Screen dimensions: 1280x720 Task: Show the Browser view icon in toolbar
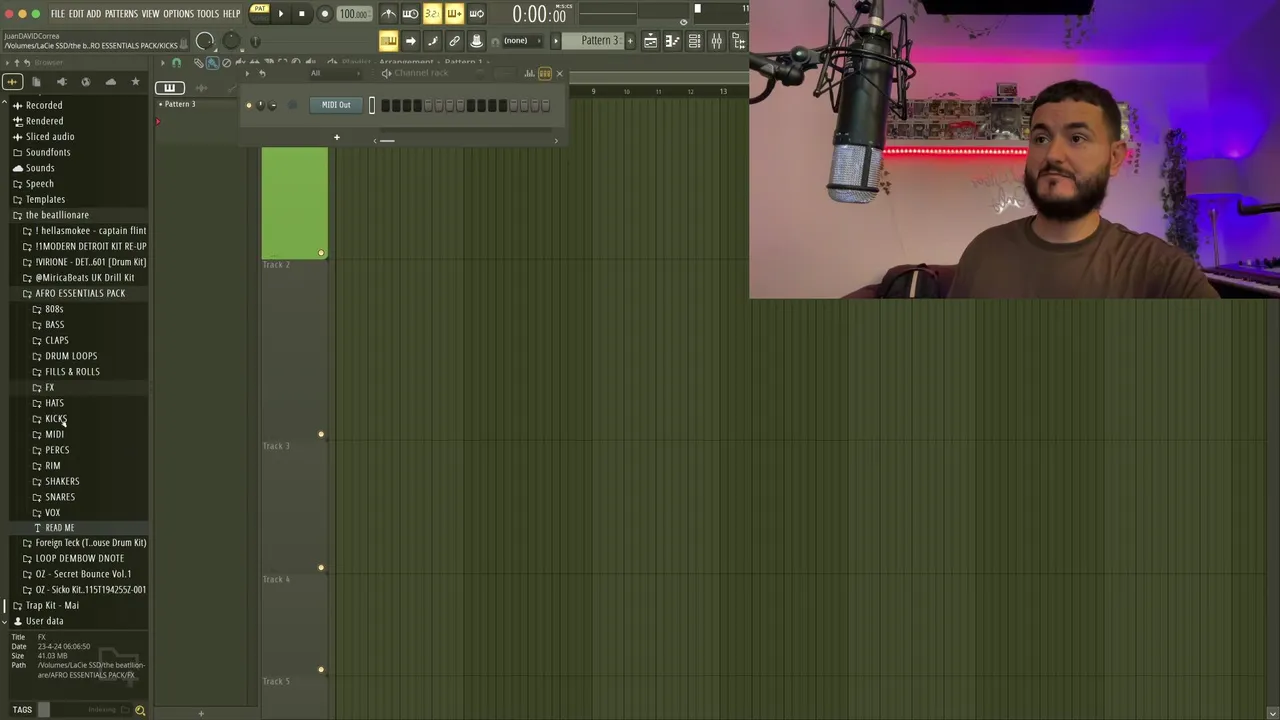click(x=738, y=41)
